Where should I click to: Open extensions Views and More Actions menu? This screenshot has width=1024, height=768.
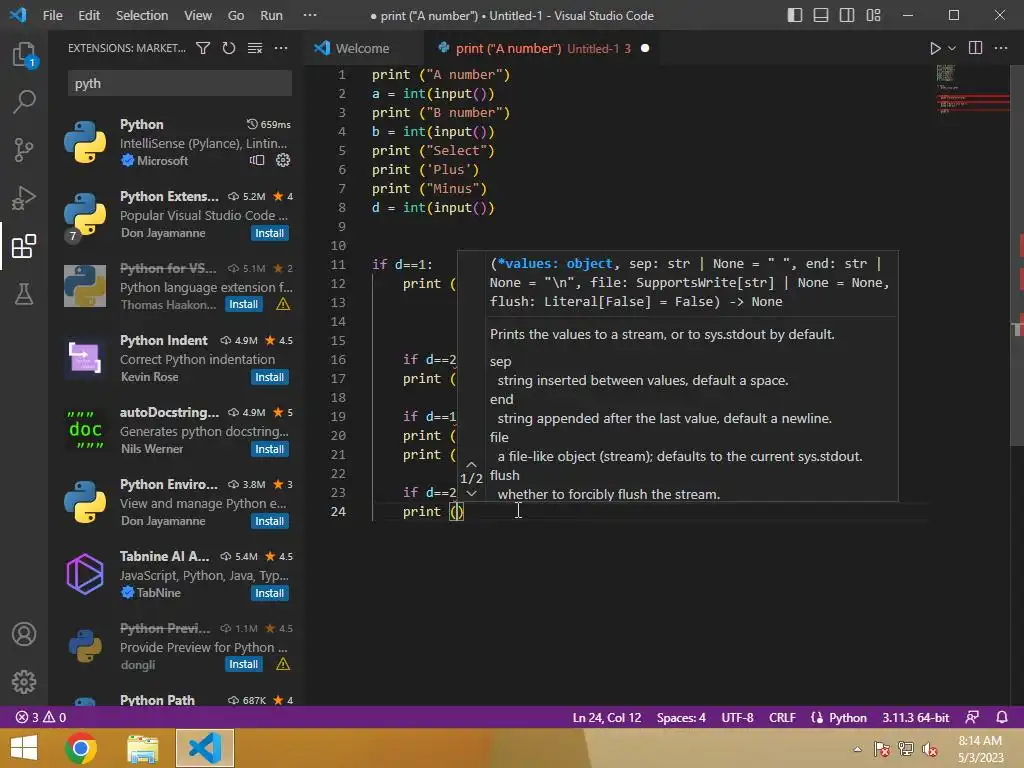coord(281,48)
